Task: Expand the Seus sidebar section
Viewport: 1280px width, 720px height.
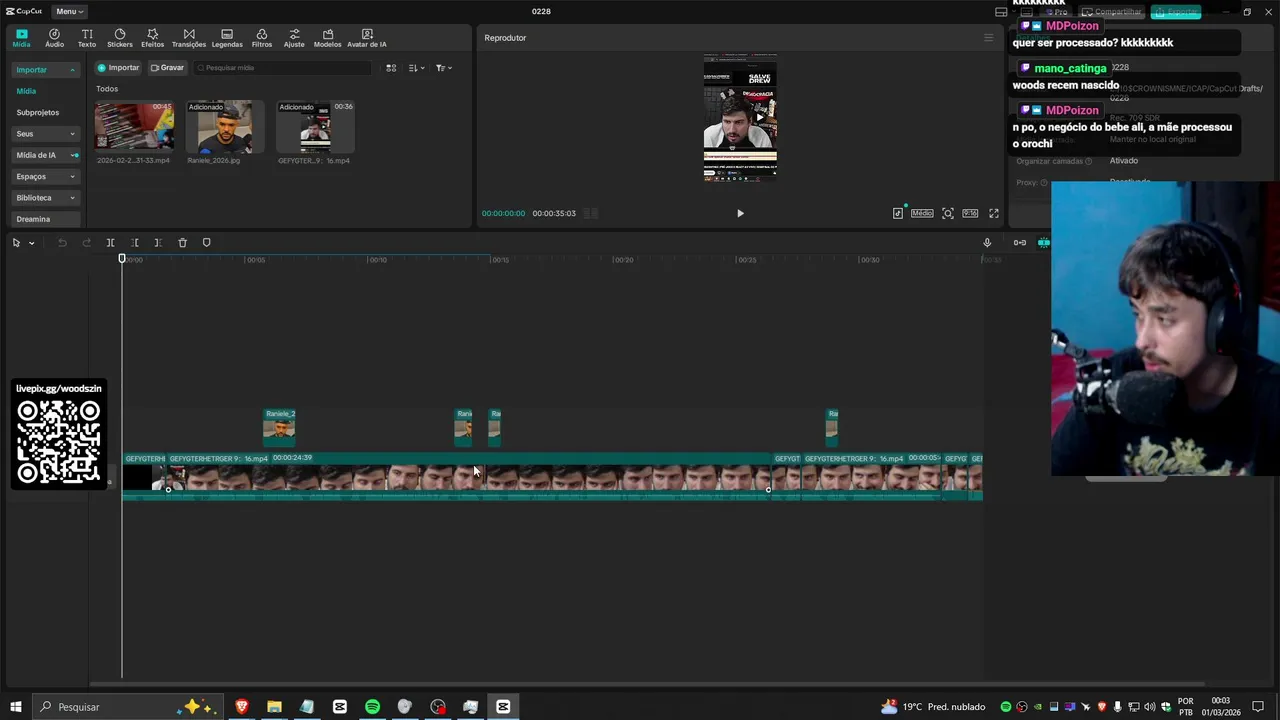Action: (45, 133)
